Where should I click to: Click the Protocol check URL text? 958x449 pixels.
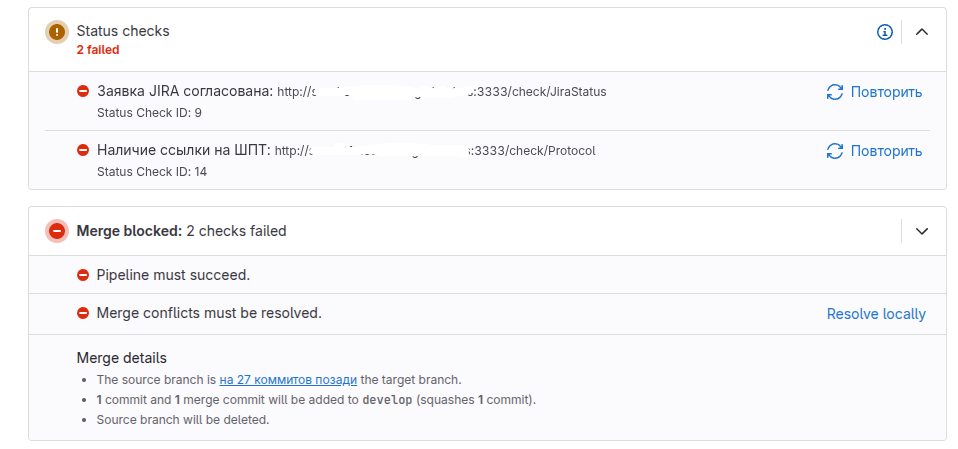click(435, 151)
